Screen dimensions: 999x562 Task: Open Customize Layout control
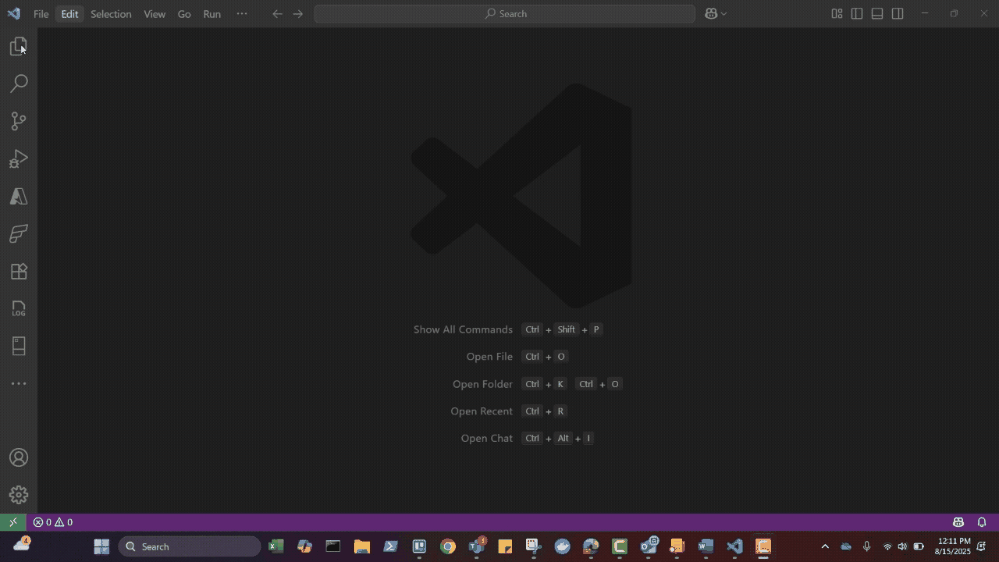tap(837, 13)
